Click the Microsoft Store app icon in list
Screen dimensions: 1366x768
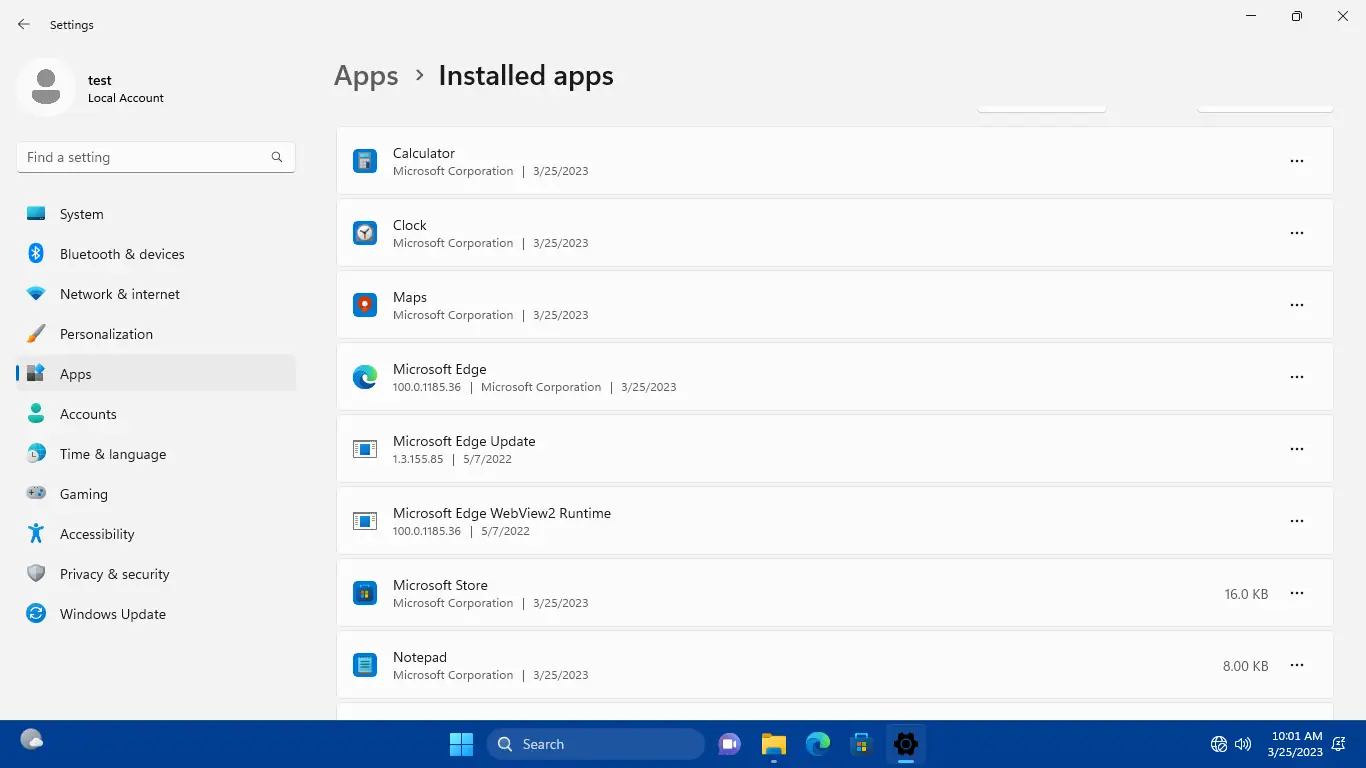[x=365, y=593]
